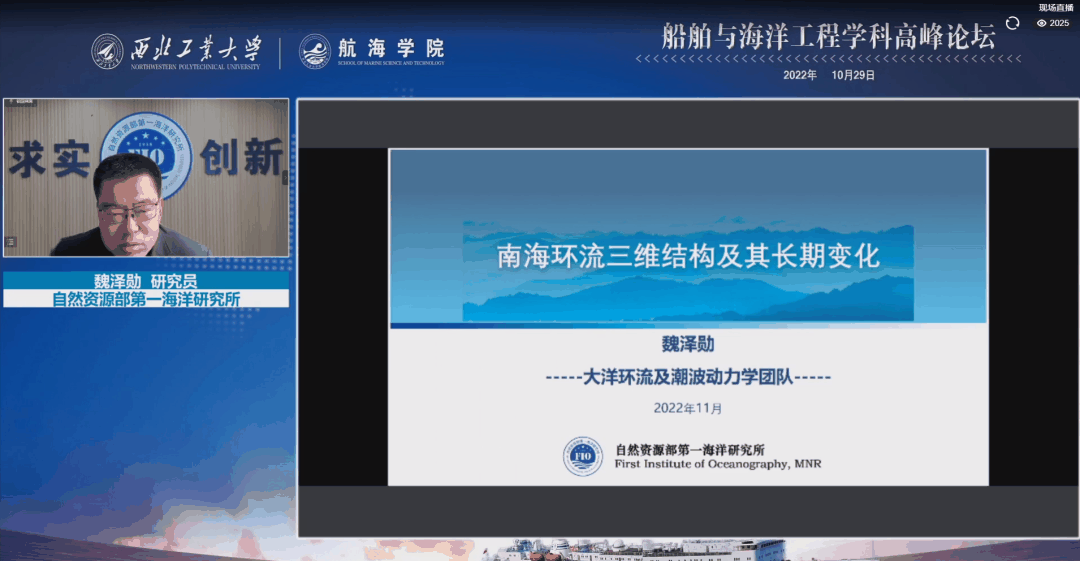Click the caption 自然资源部第一海洋研究所 under webcam

tap(146, 299)
